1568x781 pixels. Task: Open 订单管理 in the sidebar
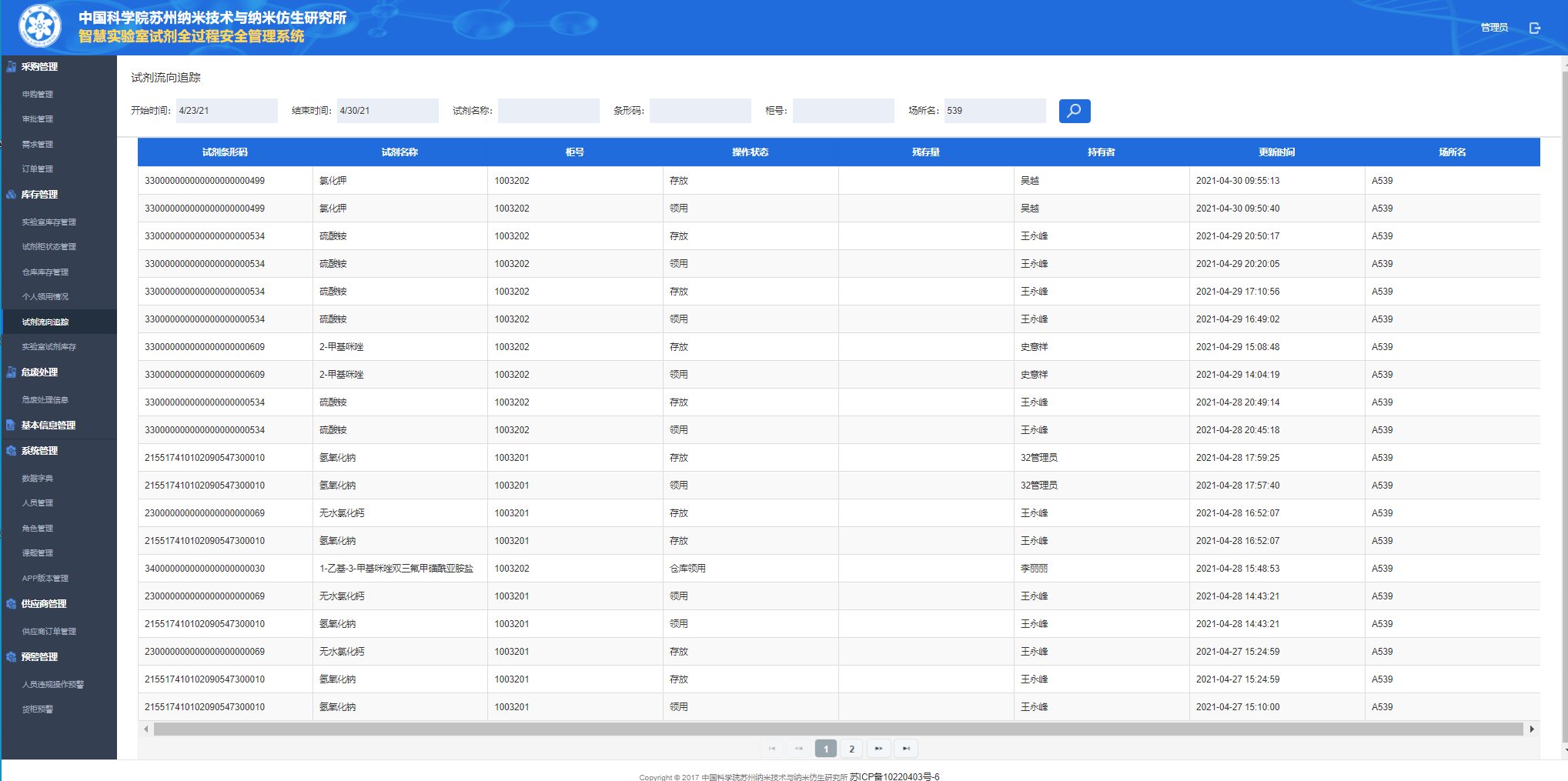[x=38, y=169]
